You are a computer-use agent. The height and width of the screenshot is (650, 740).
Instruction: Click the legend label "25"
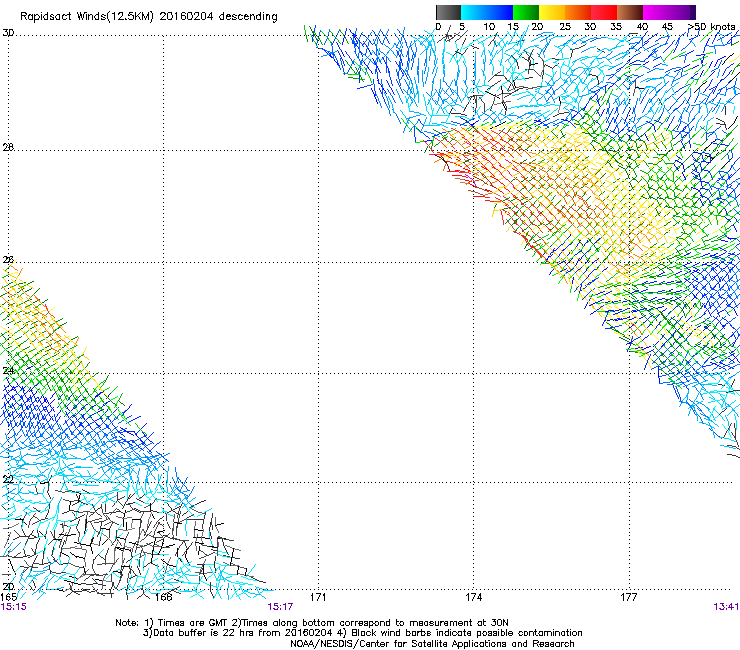[565, 27]
